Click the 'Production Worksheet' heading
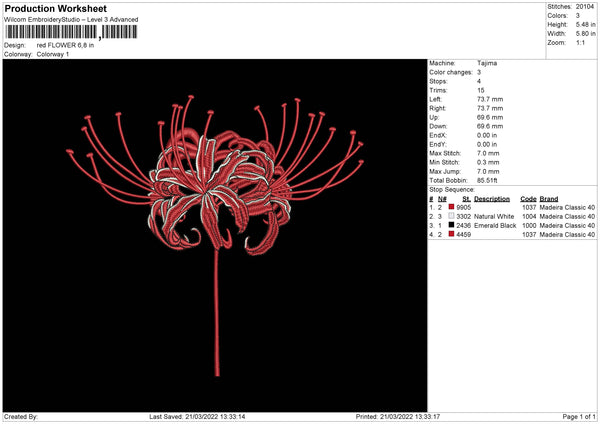Screen dimensions: 600x424 click(56, 9)
